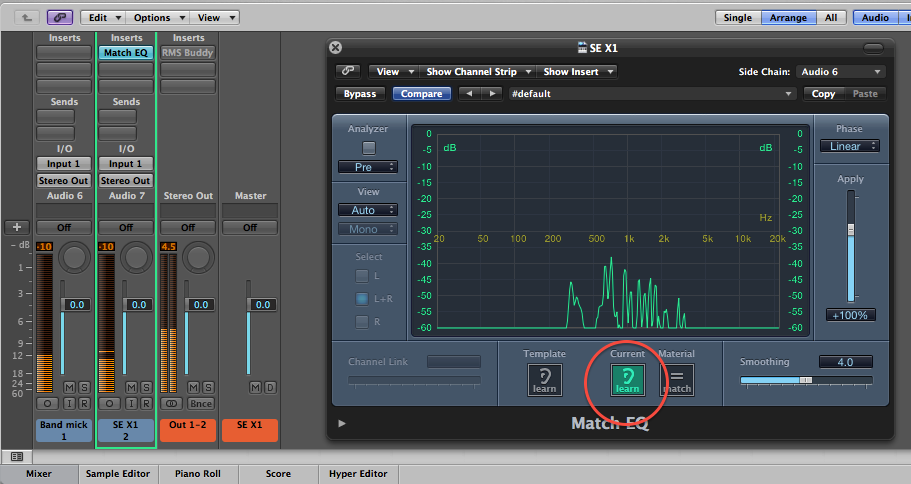Open Mixer View menu
Image resolution: width=911 pixels, height=484 pixels.
(x=215, y=17)
